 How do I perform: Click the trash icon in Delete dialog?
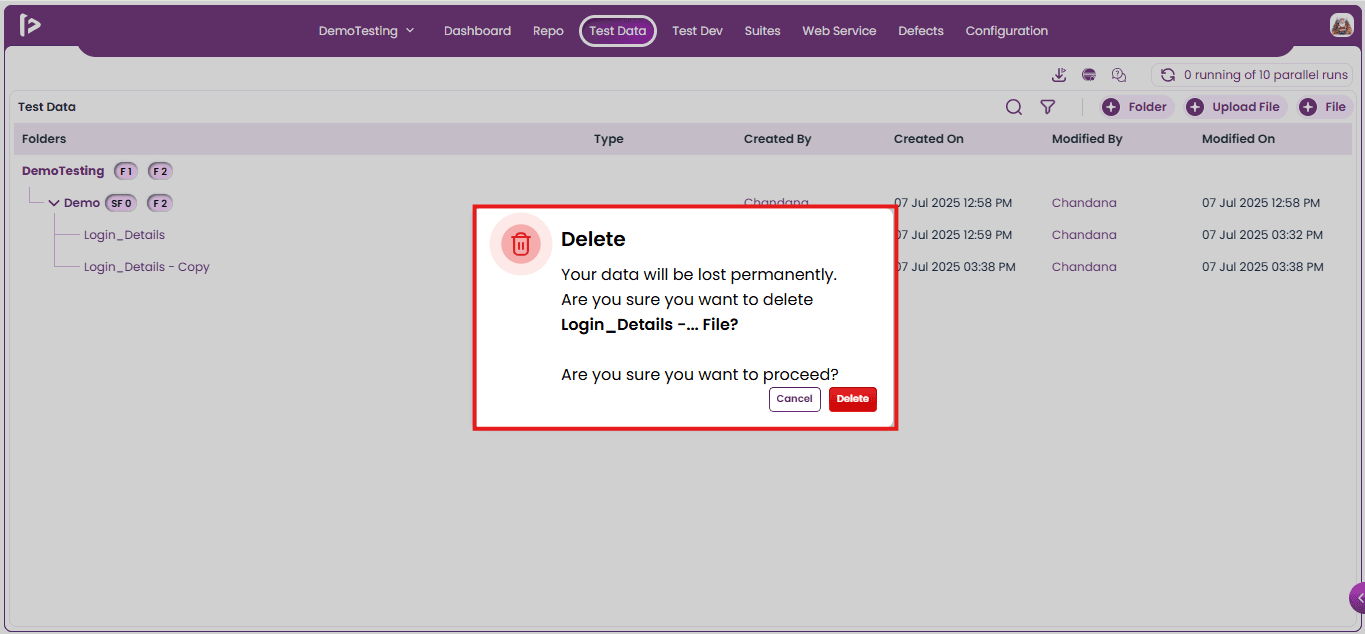521,244
